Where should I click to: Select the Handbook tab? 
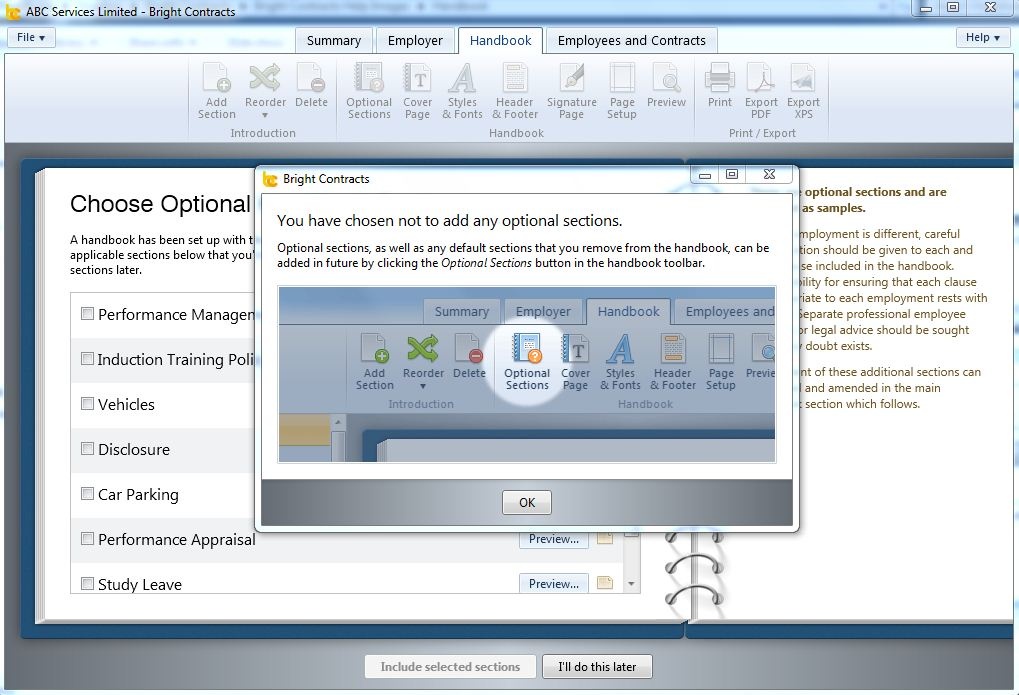[x=500, y=40]
